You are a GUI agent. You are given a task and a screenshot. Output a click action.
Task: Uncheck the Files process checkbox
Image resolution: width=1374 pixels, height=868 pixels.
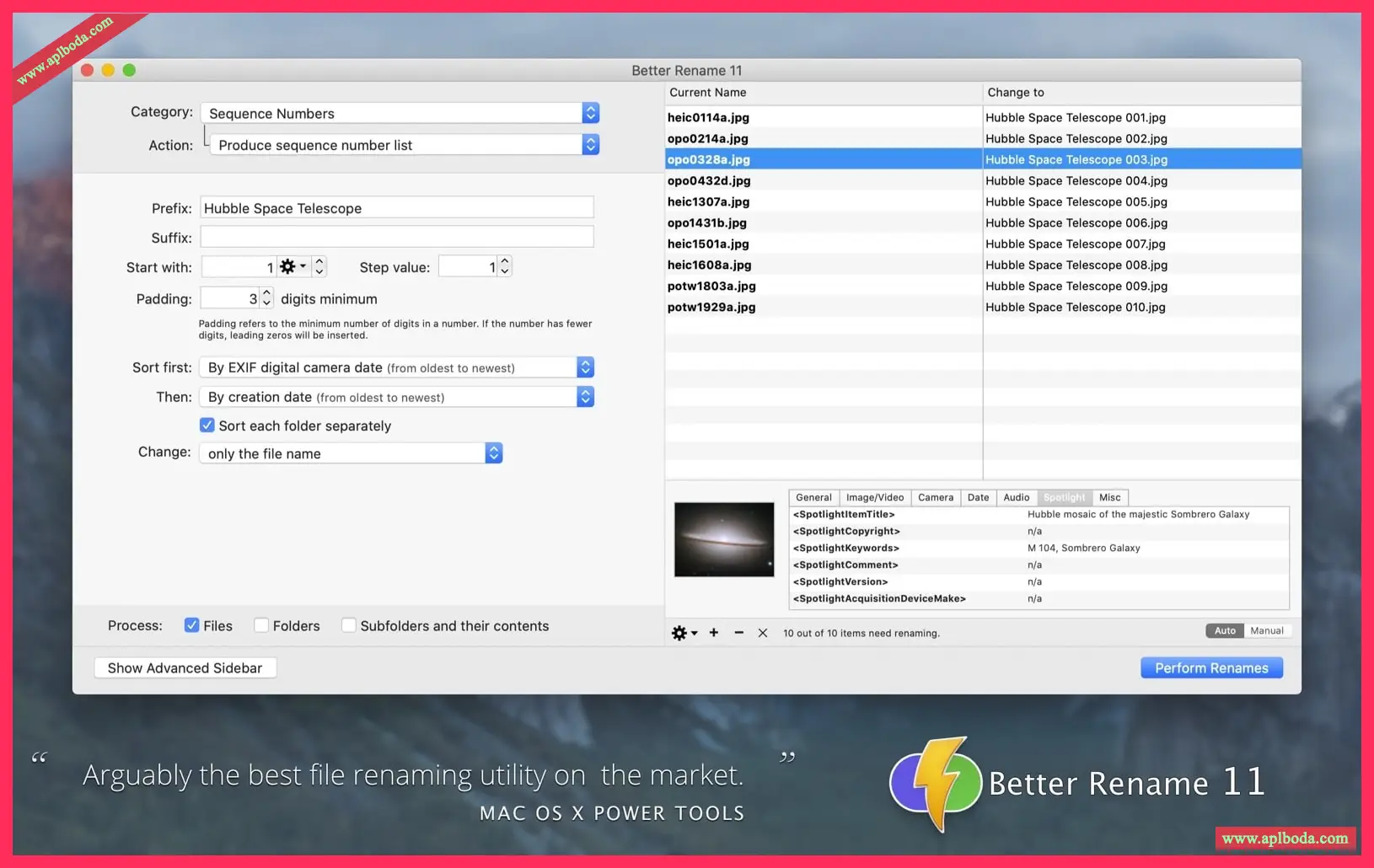click(192, 625)
